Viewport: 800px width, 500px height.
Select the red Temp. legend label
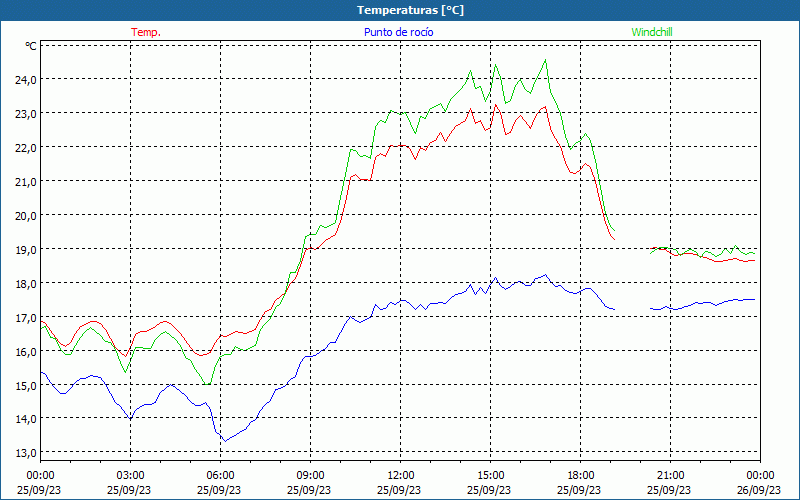click(x=146, y=32)
